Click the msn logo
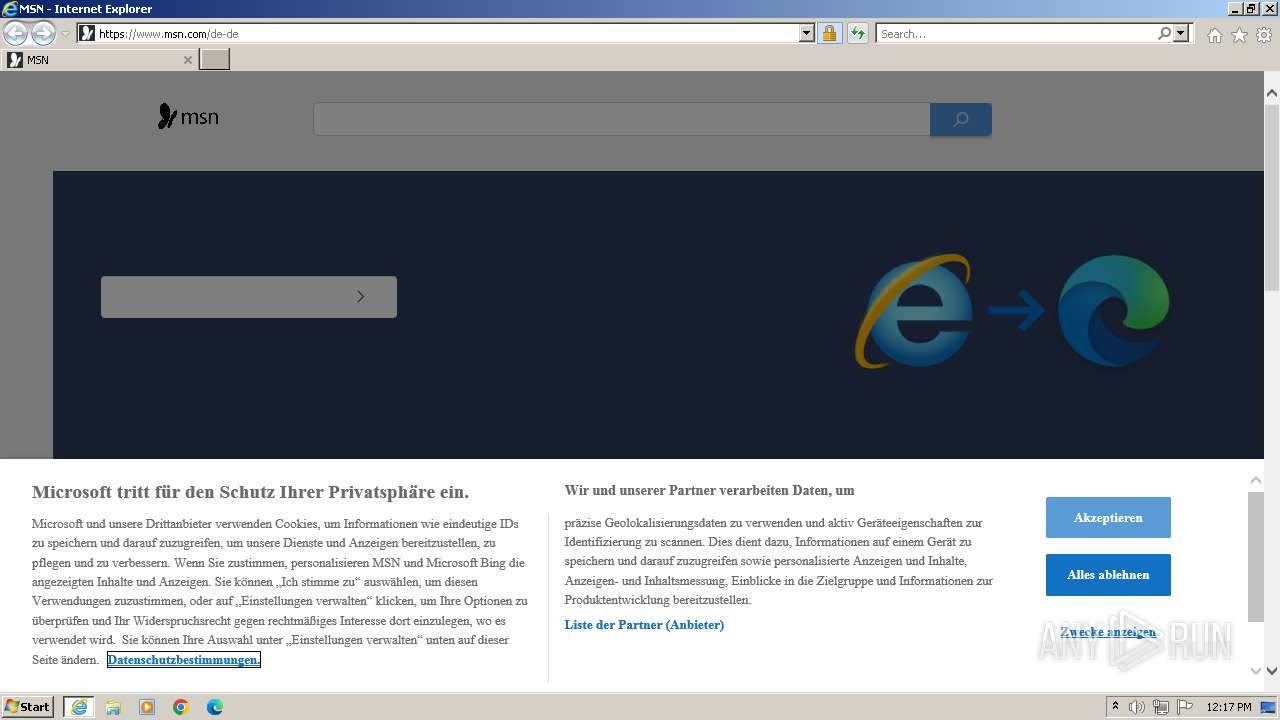This screenshot has height=720, width=1280. (188, 118)
